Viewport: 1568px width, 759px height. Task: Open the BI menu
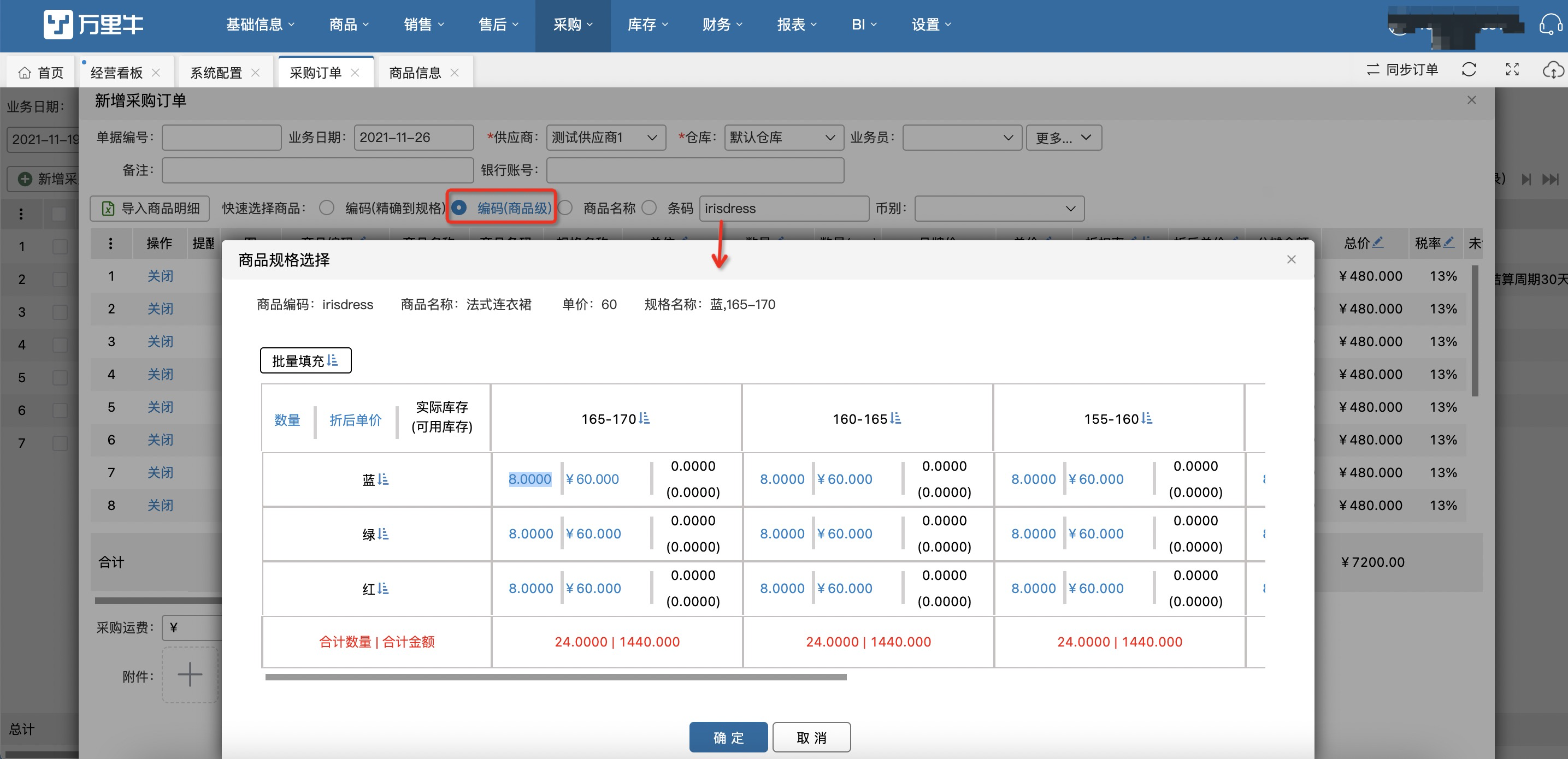(864, 25)
